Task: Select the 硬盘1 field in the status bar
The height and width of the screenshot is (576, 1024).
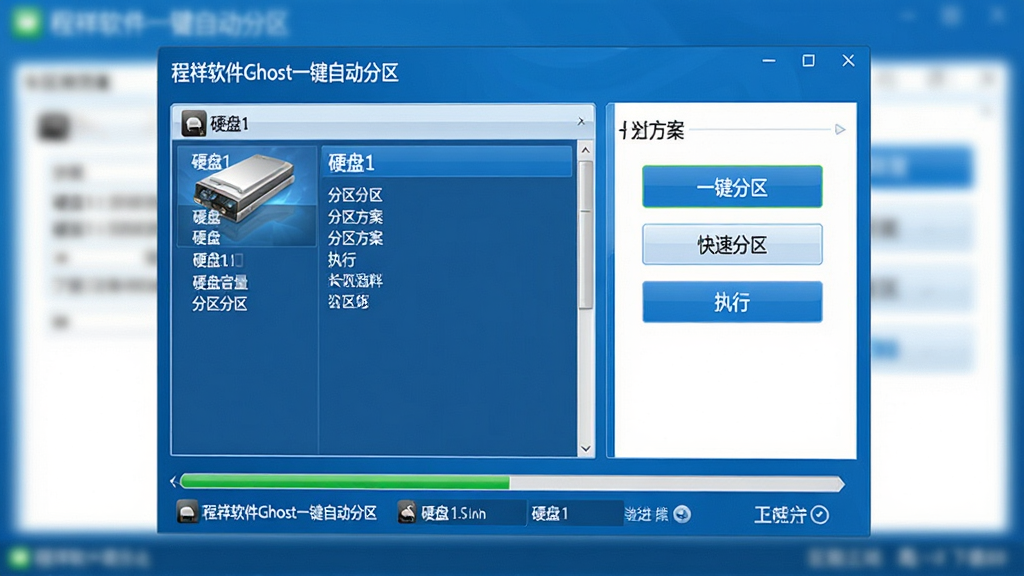Action: coord(574,513)
